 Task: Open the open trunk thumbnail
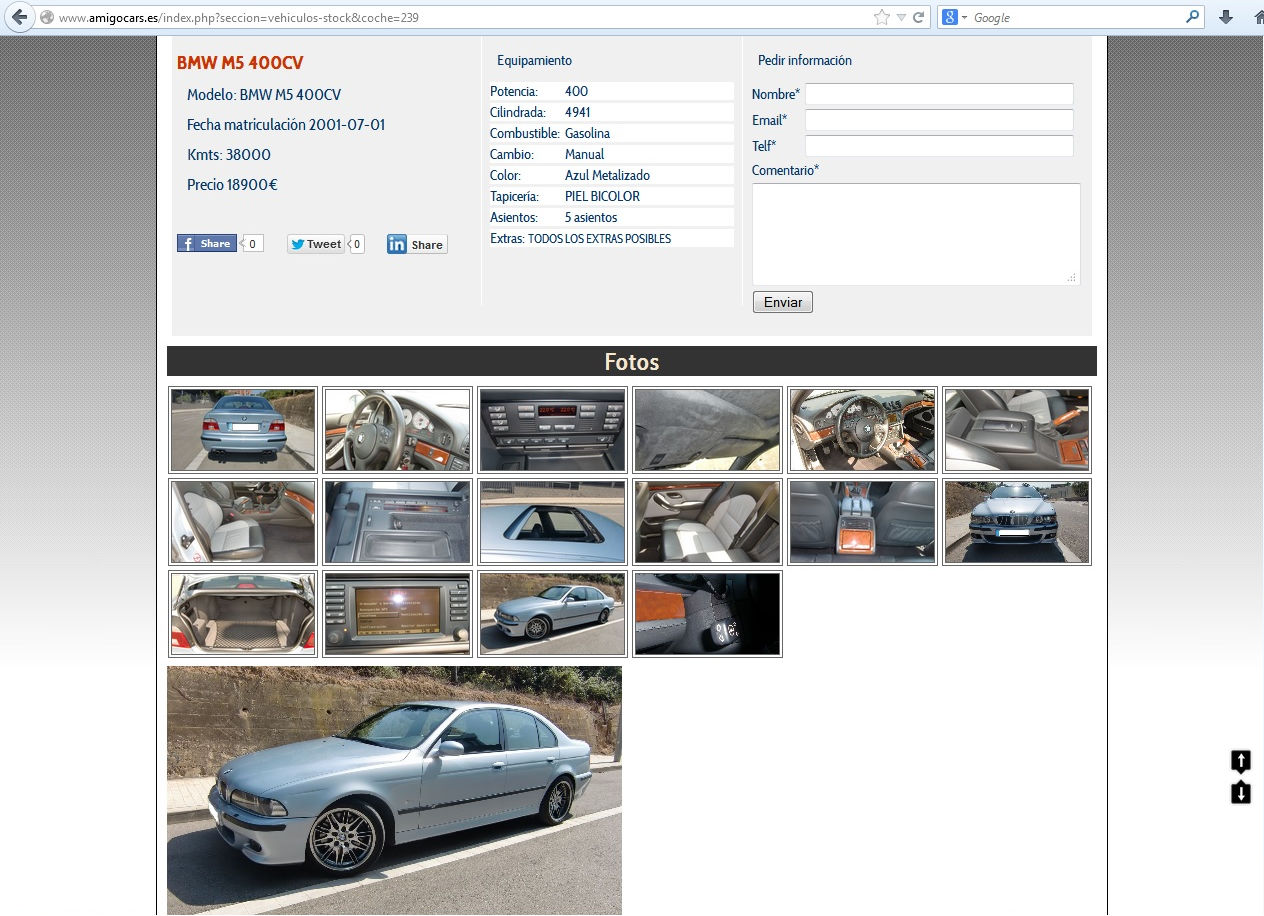click(243, 614)
